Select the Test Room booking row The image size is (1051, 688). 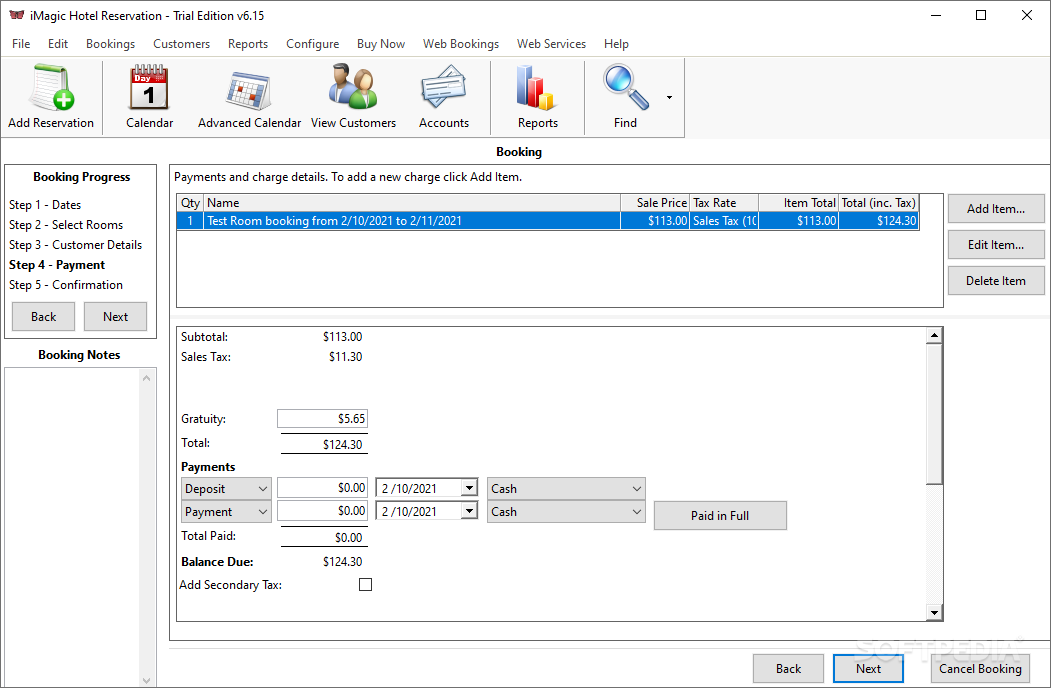pos(548,221)
